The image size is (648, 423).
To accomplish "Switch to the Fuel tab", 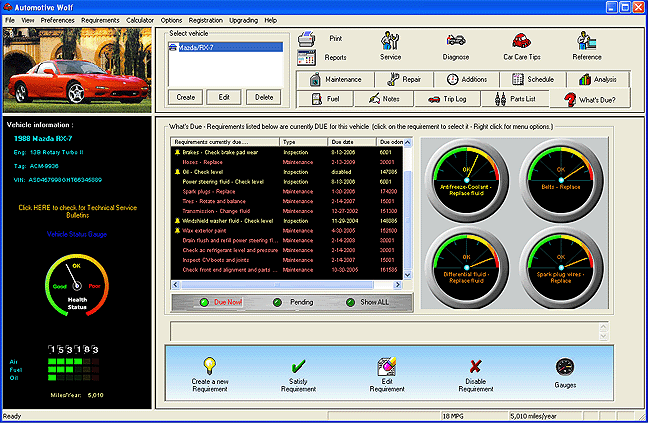I will pos(327,99).
